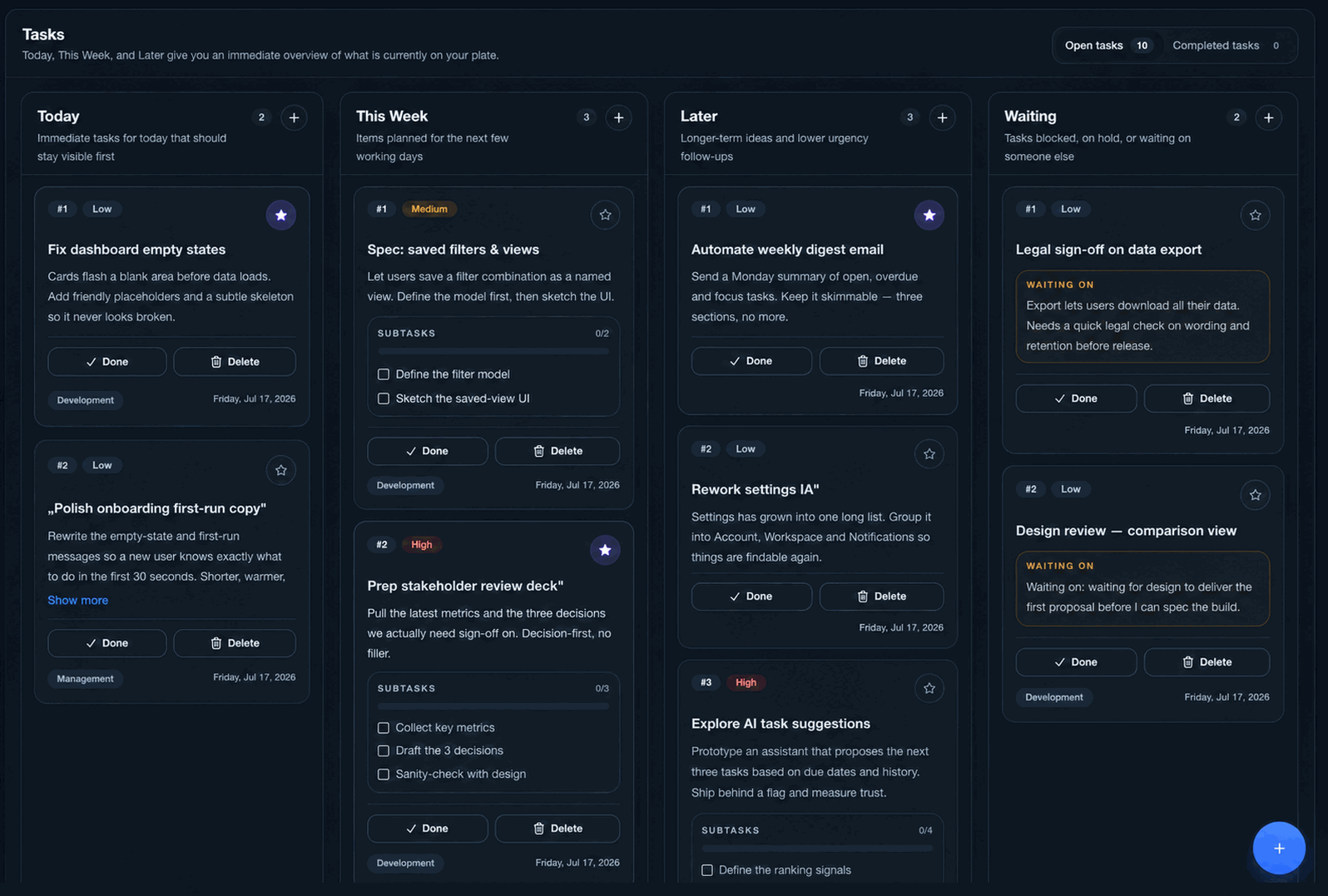This screenshot has width=1328, height=896.
Task: Click the subtasks progress bar in the Prep stakeholder card
Action: coord(493,706)
